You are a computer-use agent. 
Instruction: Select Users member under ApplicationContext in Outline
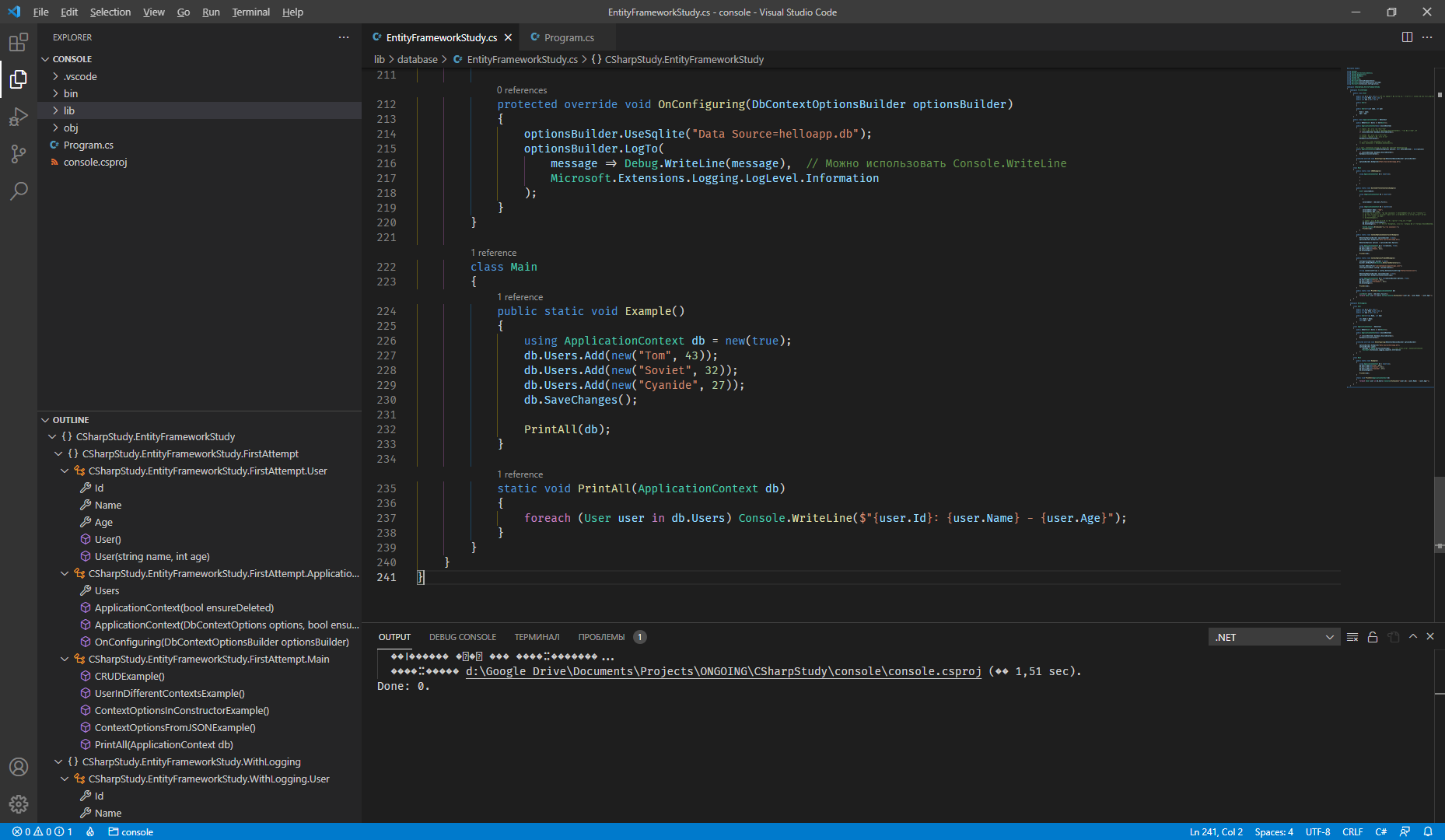pyautogui.click(x=107, y=590)
